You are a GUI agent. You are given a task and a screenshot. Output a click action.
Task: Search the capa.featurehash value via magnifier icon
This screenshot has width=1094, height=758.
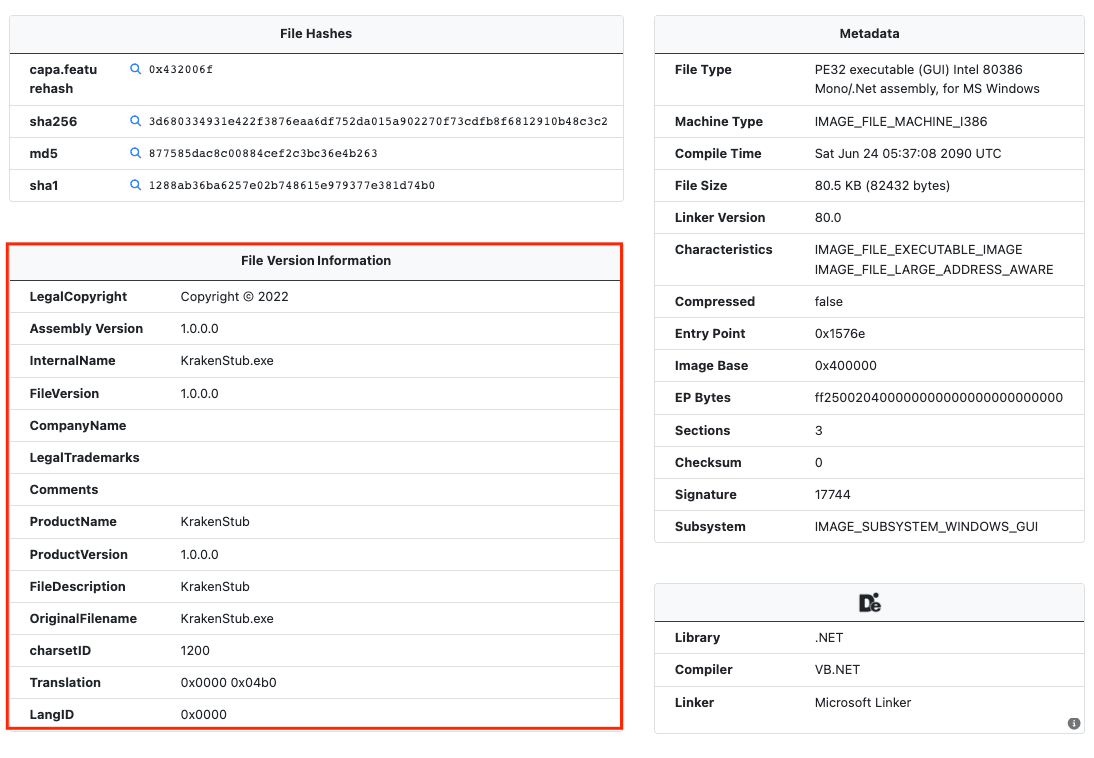click(136, 70)
